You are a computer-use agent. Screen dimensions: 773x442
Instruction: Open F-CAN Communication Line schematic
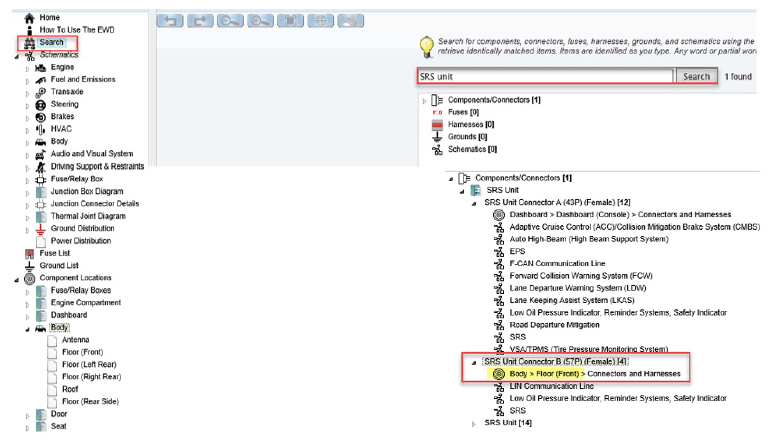(557, 264)
